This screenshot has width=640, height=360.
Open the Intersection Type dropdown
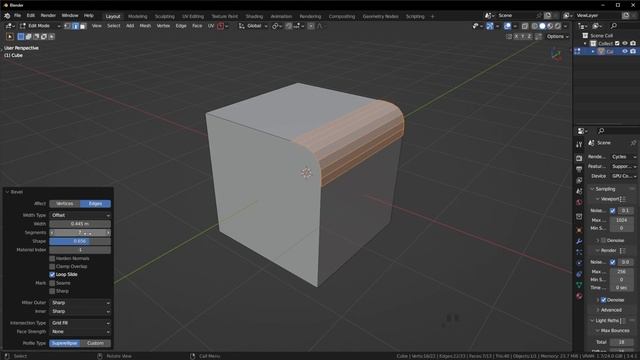click(80, 323)
